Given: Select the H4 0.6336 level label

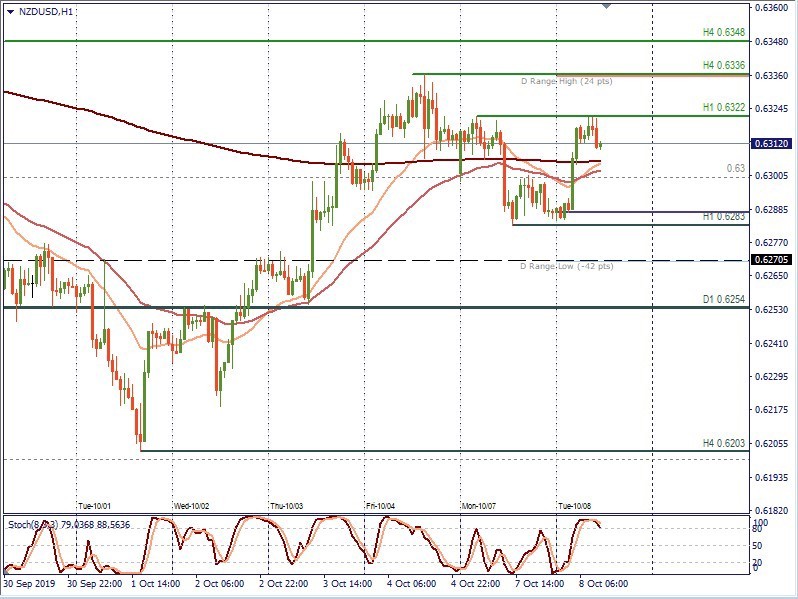Looking at the screenshot, I should click(x=724, y=65).
